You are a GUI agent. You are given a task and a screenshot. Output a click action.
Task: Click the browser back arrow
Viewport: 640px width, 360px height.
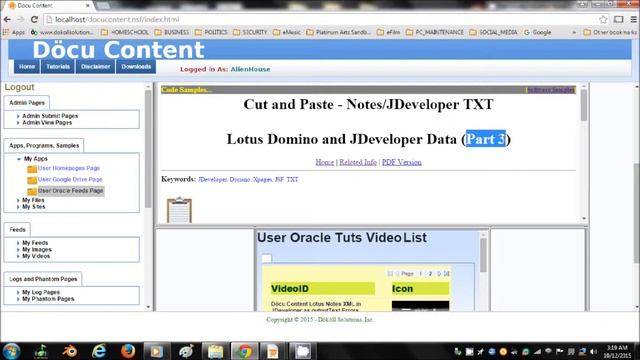pyautogui.click(x=7, y=19)
